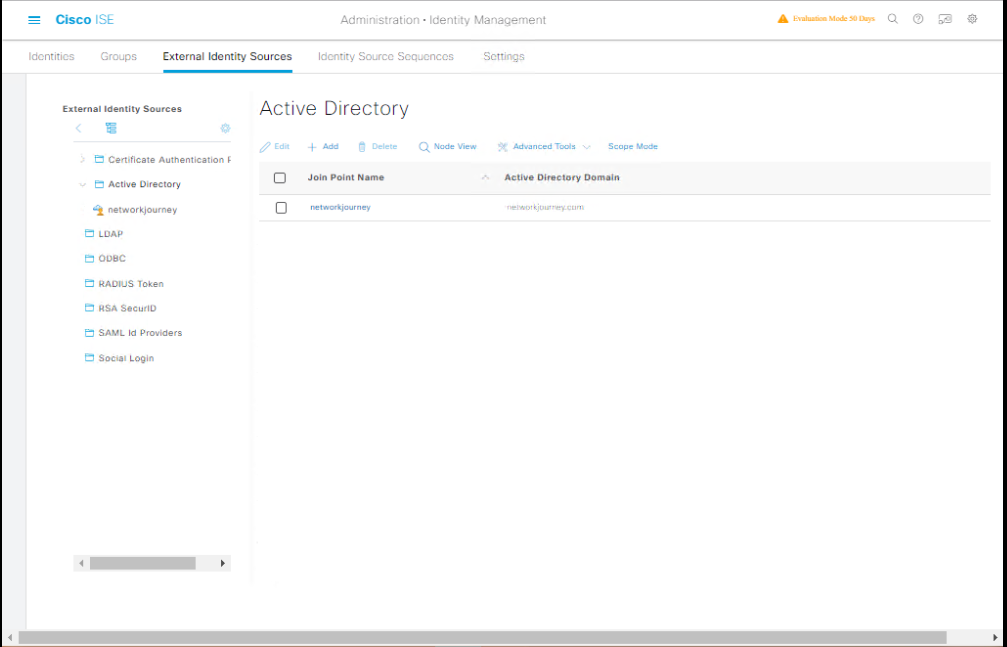Click the Cisco ISE logo
Viewport: 1007px width, 647px height.
pyautogui.click(x=85, y=19)
